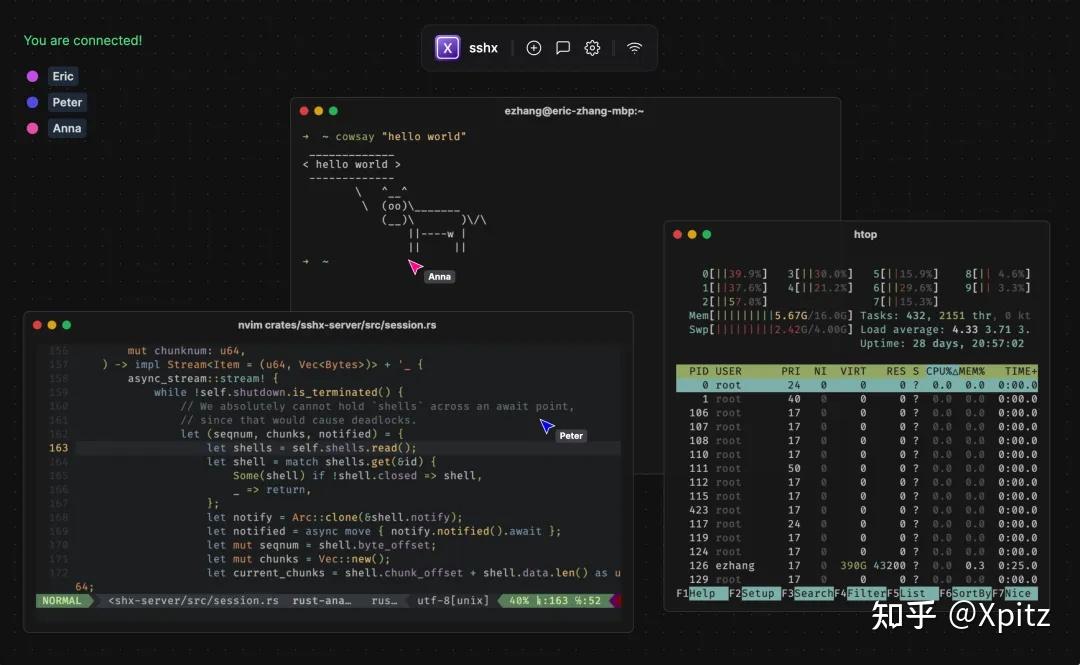
Task: Click the MEM% column header in htop
Action: tap(971, 371)
